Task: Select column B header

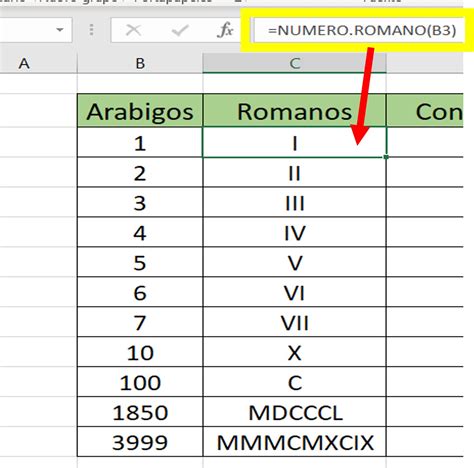Action: [x=140, y=63]
